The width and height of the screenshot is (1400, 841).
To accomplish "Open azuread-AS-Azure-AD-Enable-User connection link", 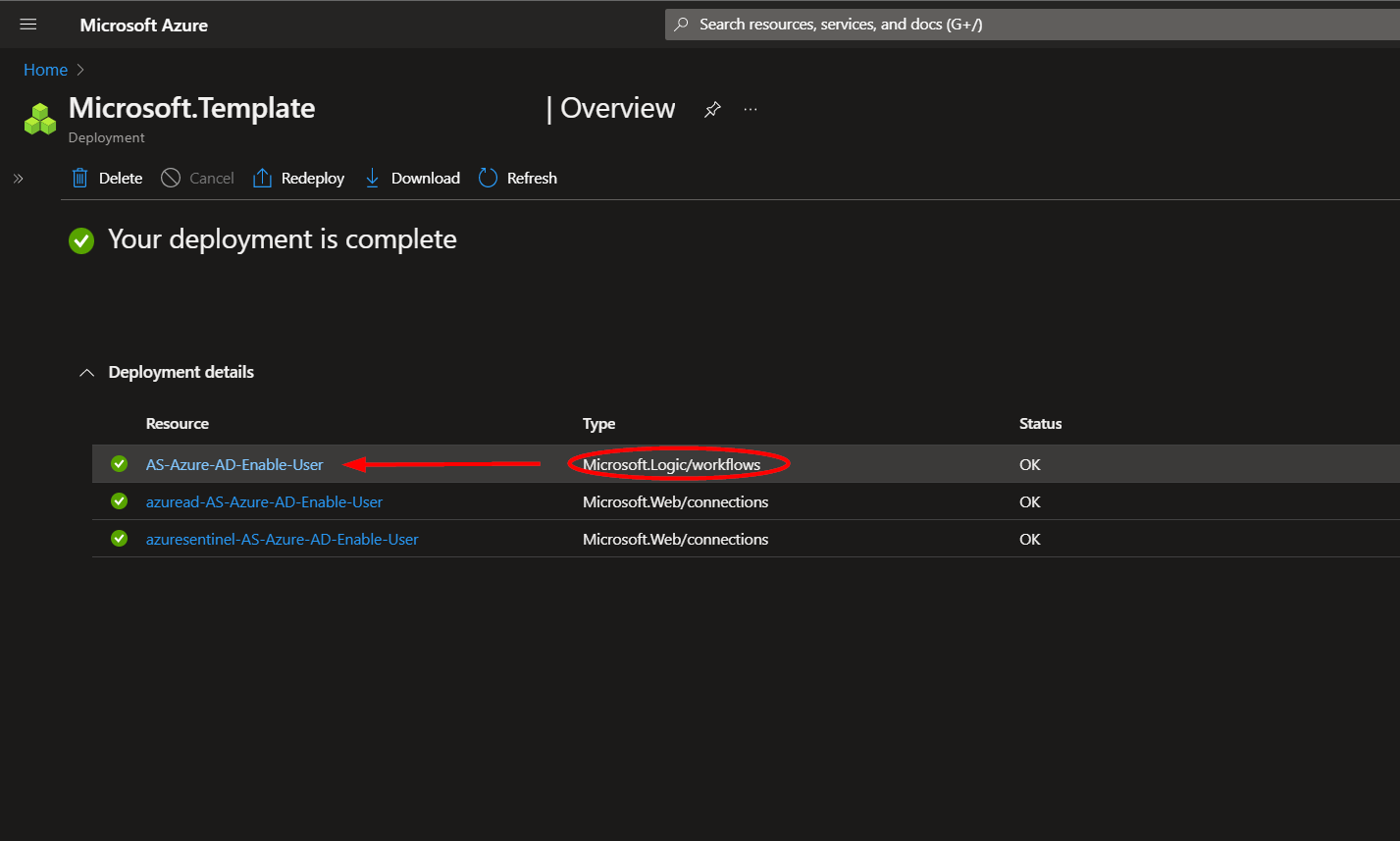I will pyautogui.click(x=264, y=502).
